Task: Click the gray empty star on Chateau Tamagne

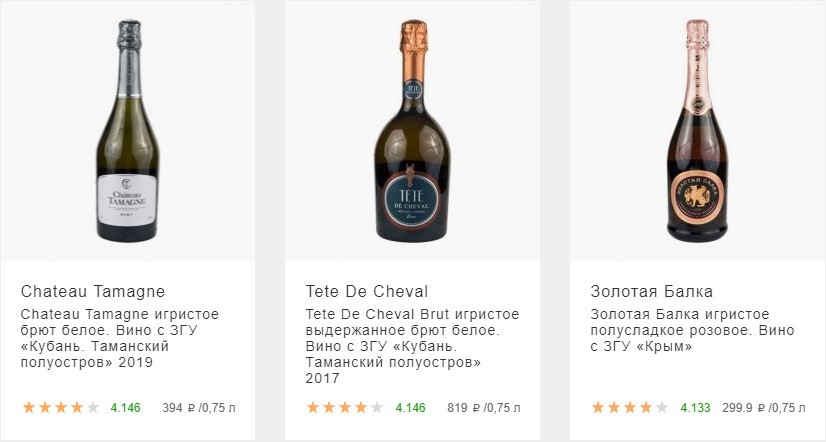Action: [x=93, y=408]
